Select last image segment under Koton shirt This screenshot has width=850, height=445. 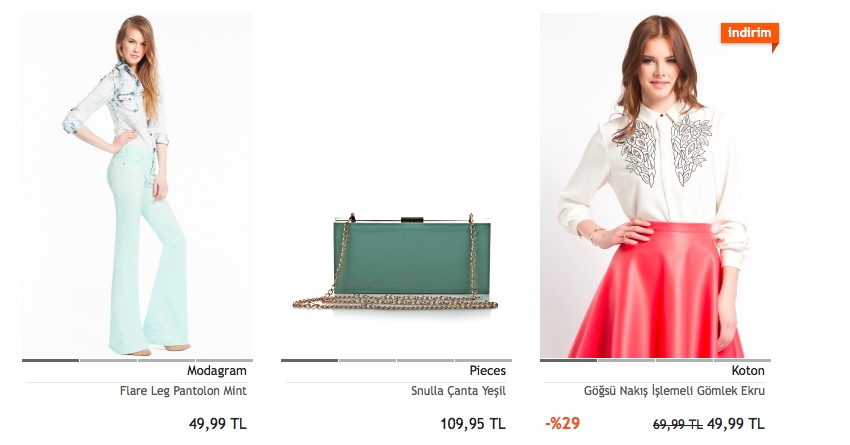(742, 360)
